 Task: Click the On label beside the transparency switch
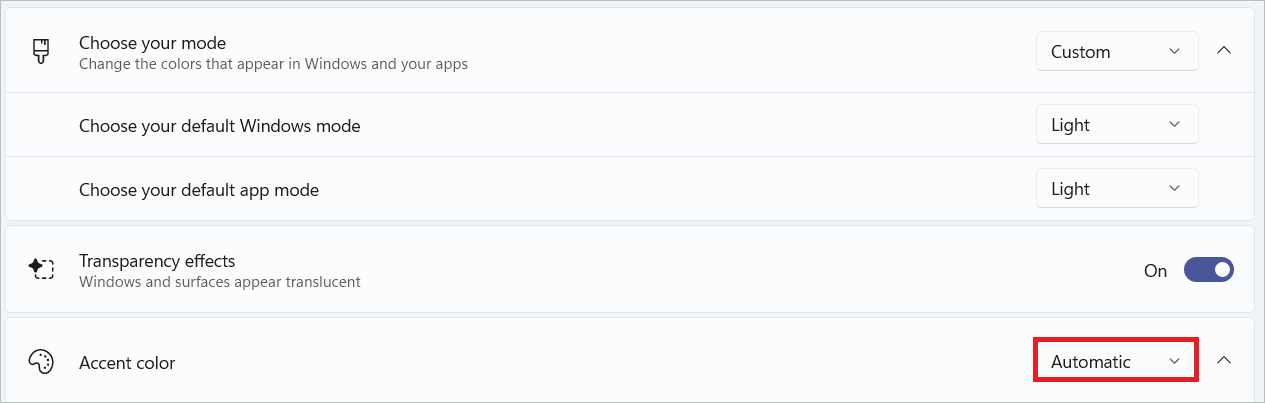coord(1155,271)
